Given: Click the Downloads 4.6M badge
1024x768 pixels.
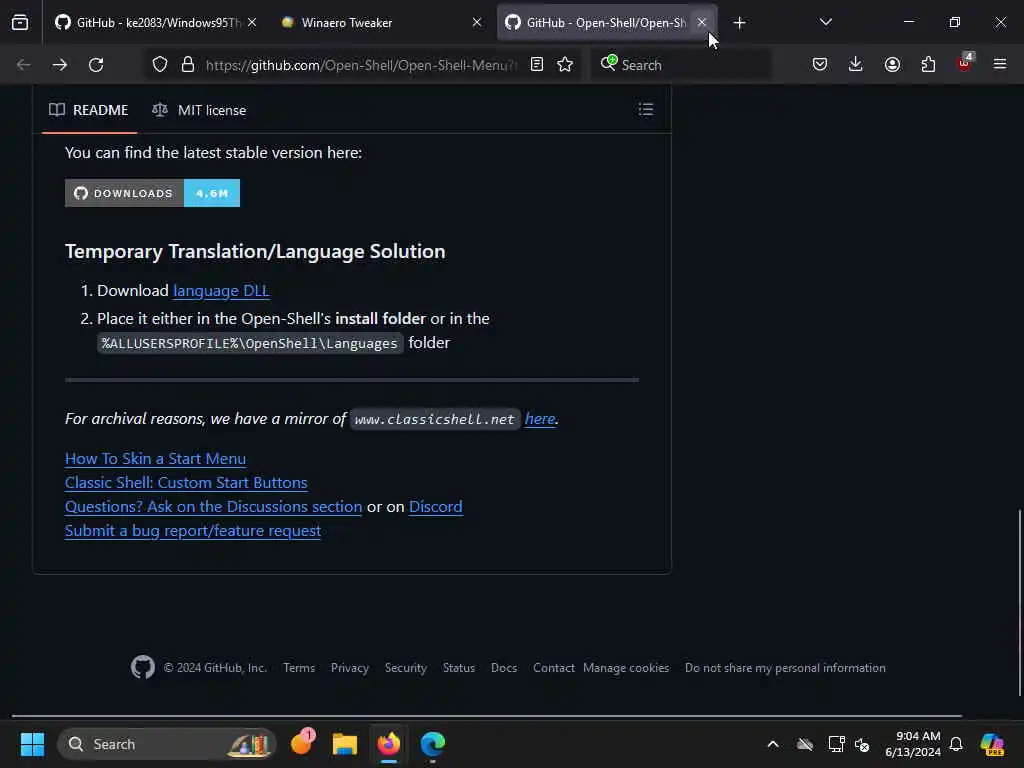Looking at the screenshot, I should pos(152,193).
